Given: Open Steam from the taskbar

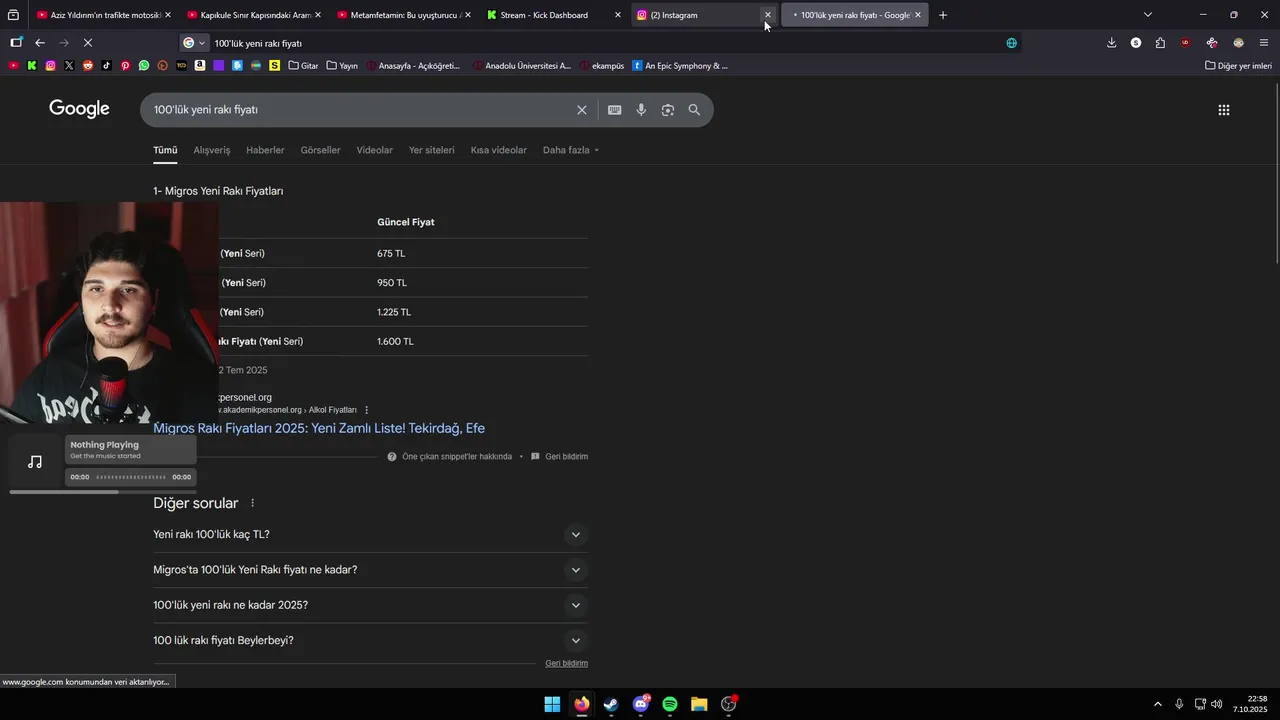Looking at the screenshot, I should pyautogui.click(x=611, y=704).
